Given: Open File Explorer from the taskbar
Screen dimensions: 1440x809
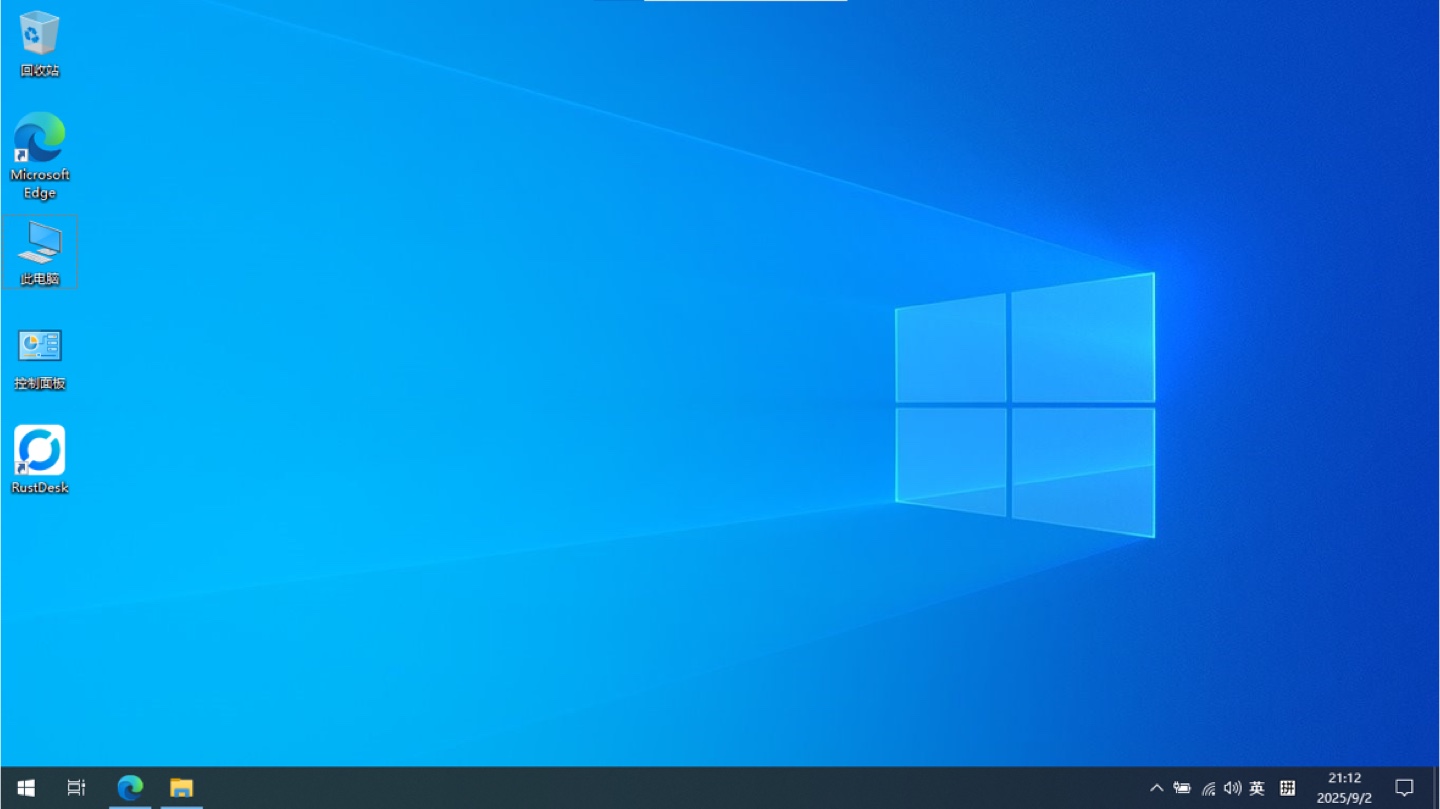Looking at the screenshot, I should click(181, 788).
